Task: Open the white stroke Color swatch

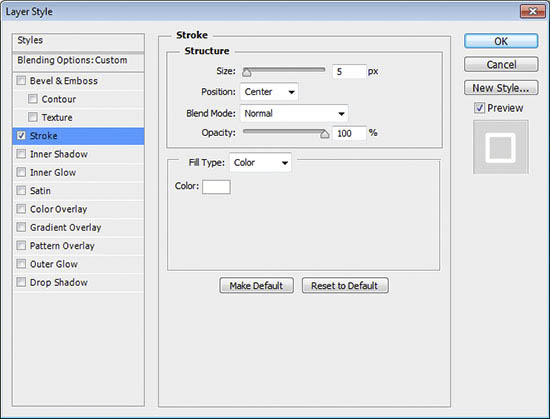Action: point(216,187)
